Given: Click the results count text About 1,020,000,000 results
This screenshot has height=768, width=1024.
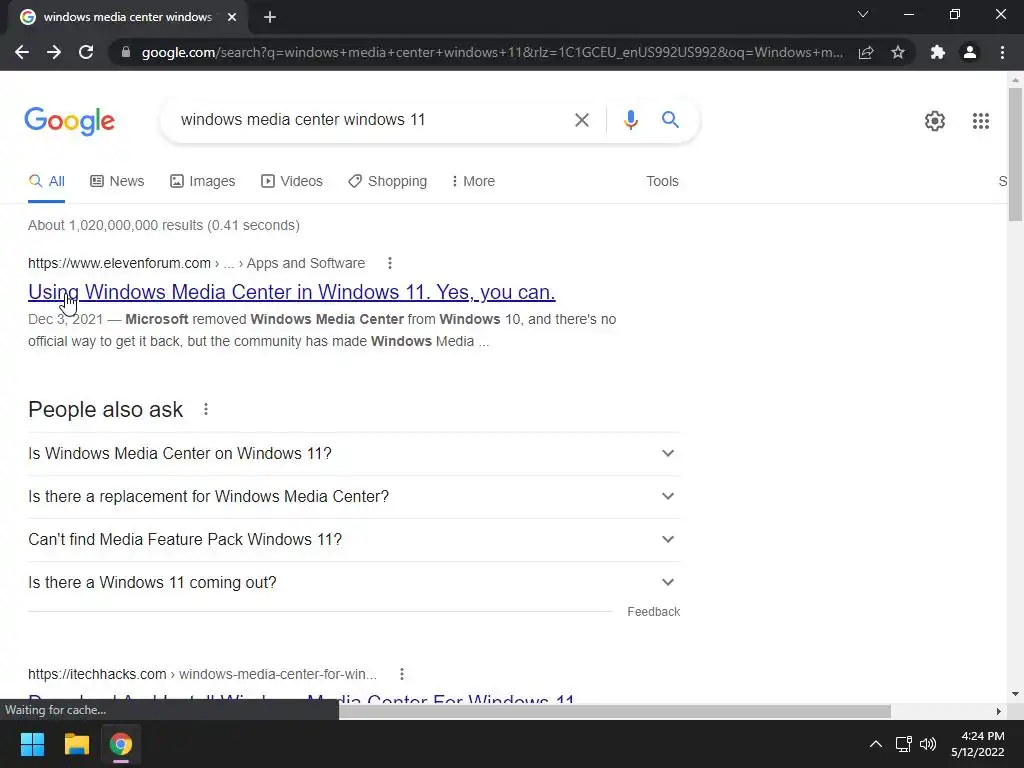Looking at the screenshot, I should 164,225.
